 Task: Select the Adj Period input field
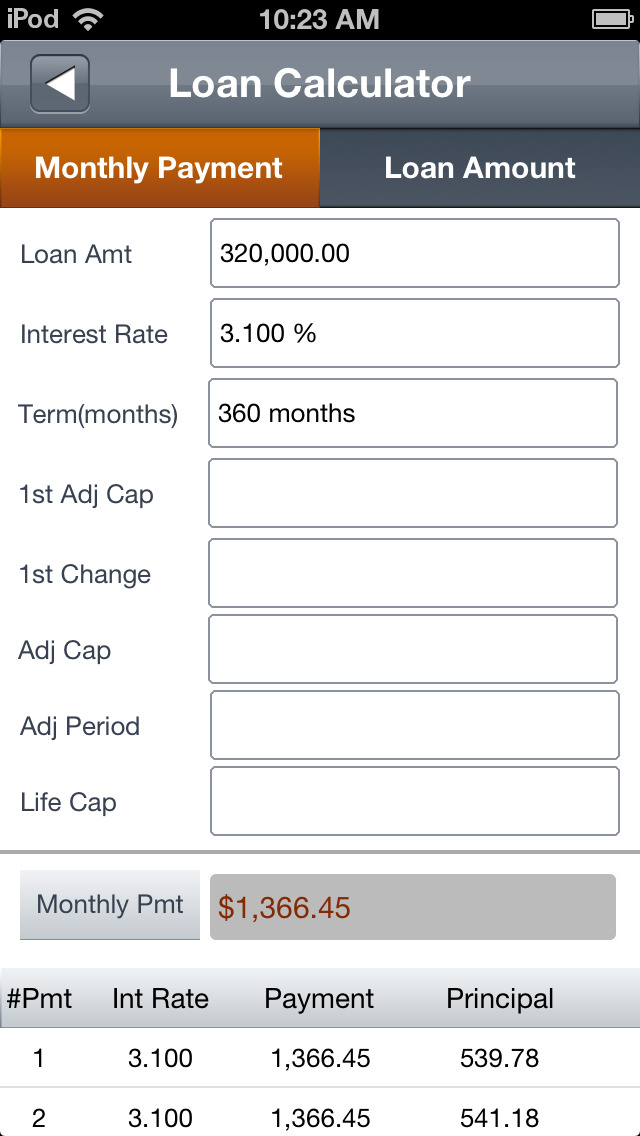click(415, 725)
